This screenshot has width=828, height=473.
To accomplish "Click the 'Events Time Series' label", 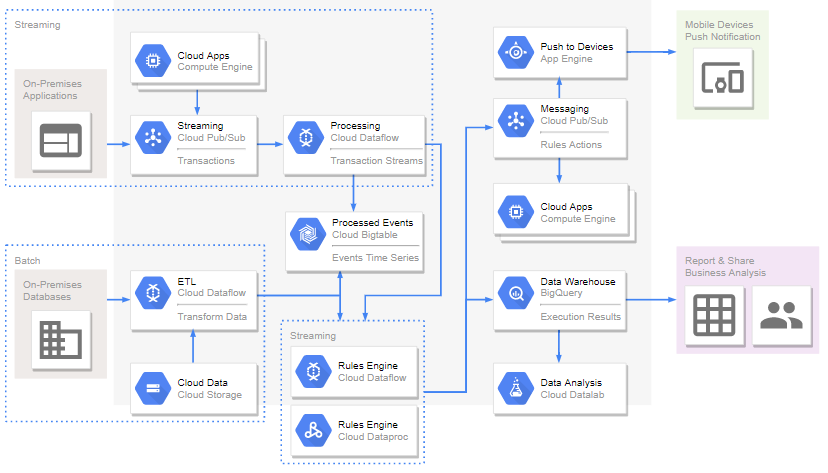I will [x=375, y=258].
